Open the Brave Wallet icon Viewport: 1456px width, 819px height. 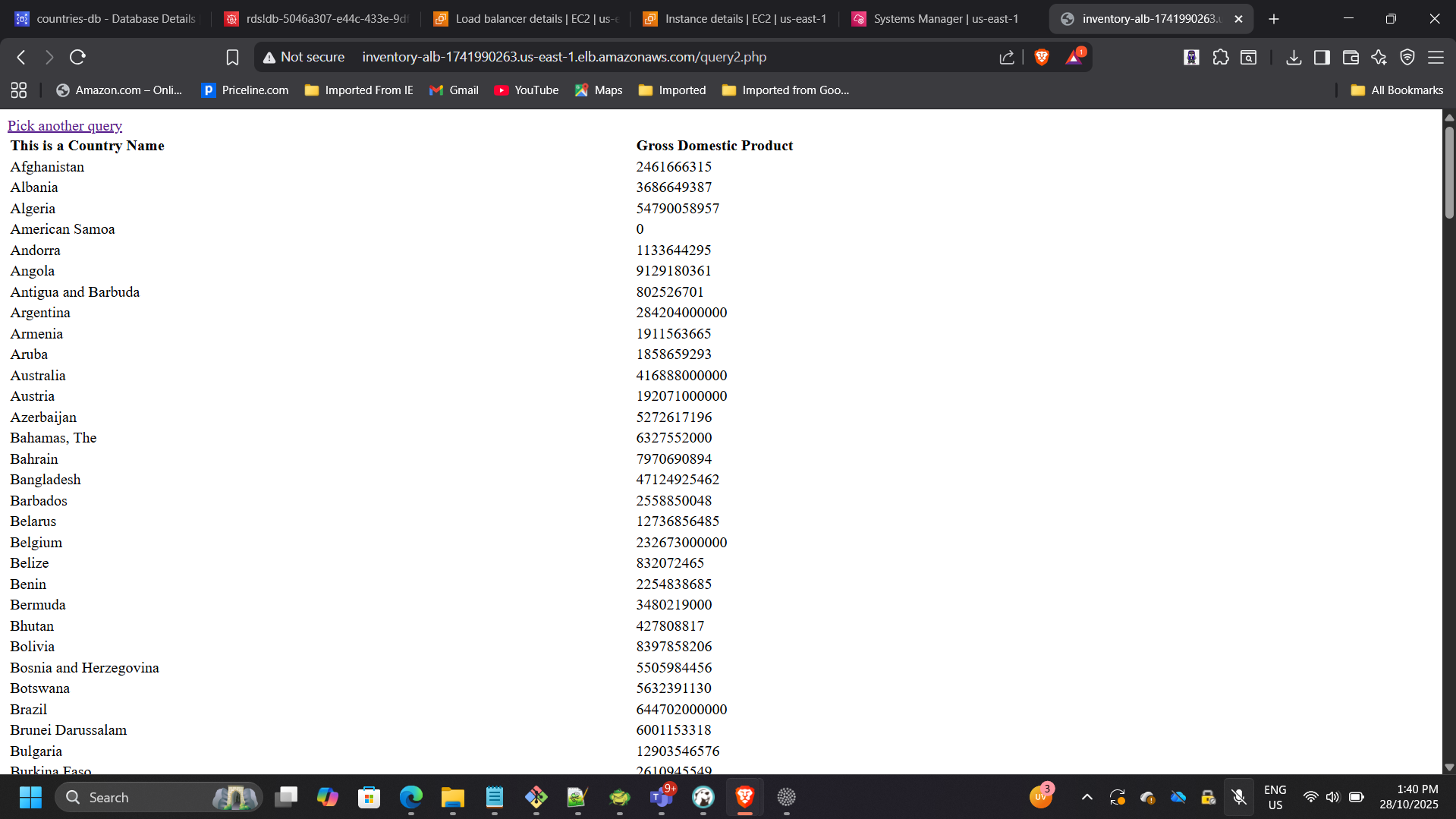tap(1351, 57)
